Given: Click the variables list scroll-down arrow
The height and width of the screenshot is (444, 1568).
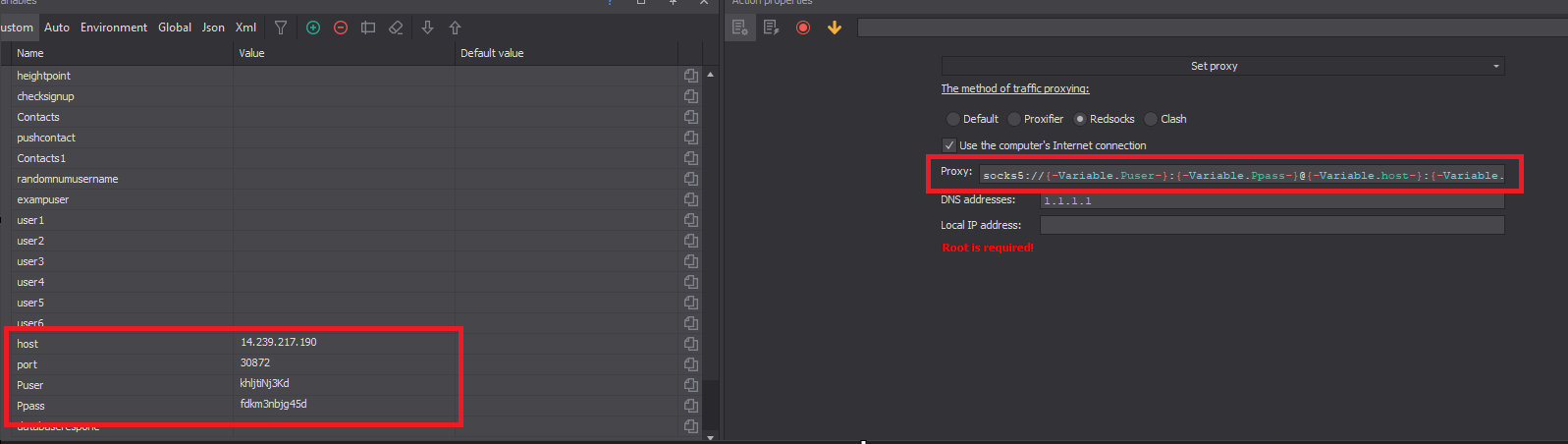Looking at the screenshot, I should click(x=710, y=437).
